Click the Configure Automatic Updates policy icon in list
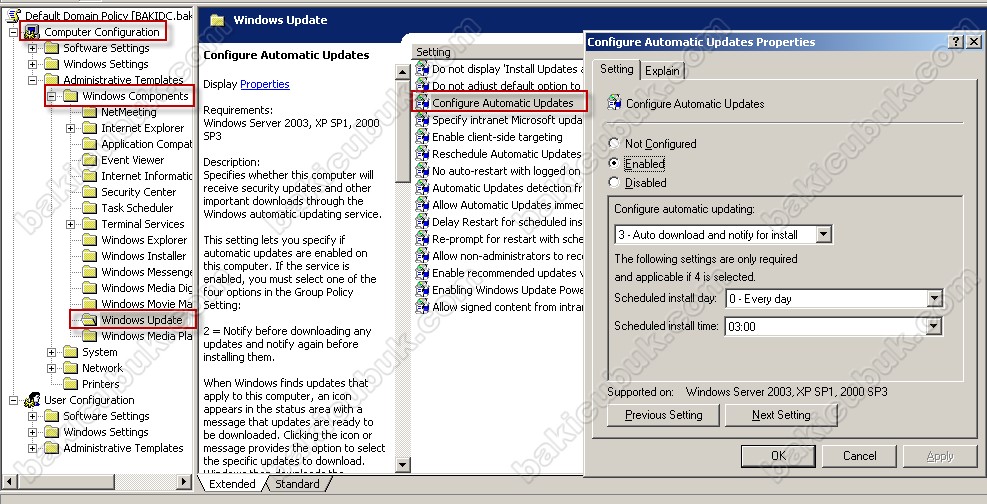 [422, 103]
